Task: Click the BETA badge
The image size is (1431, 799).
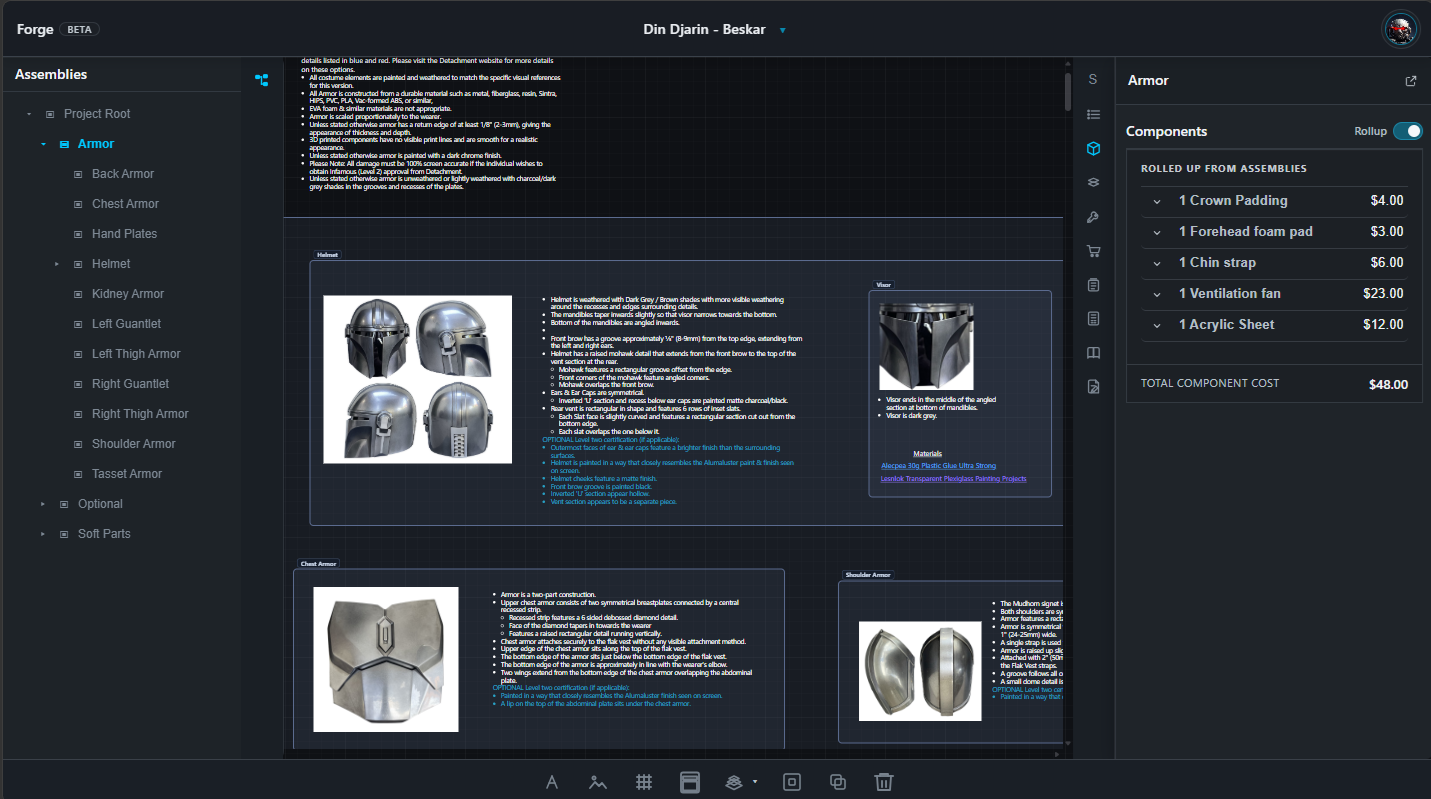Action: (80, 29)
